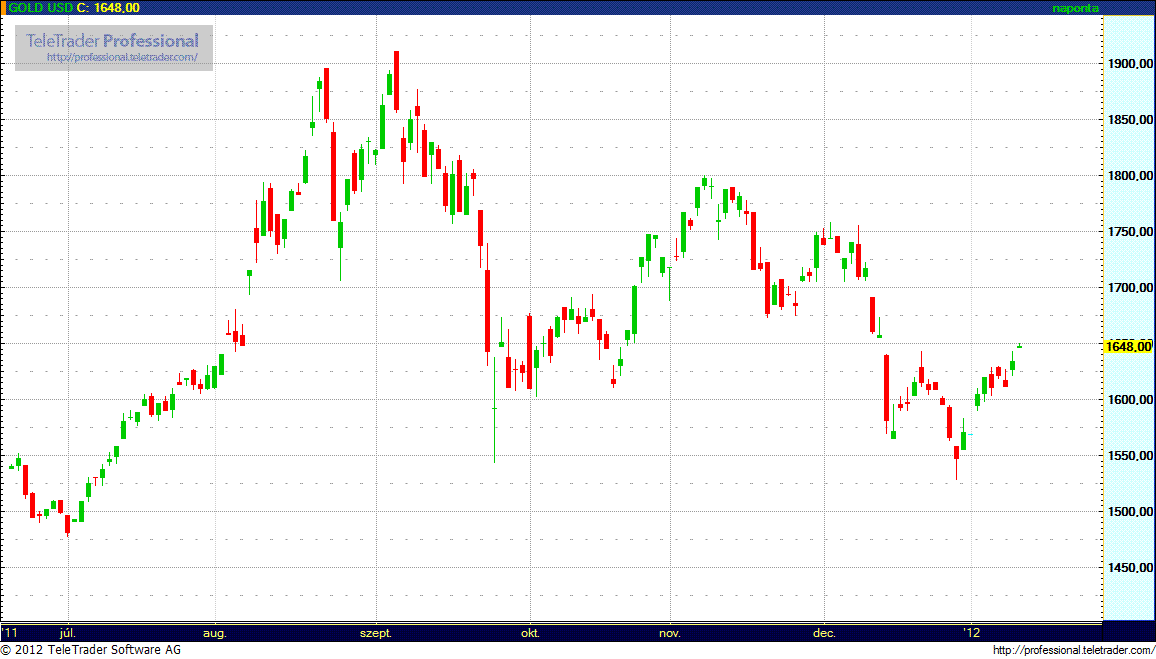Click the 1450,00 price axis label
This screenshot has width=1156, height=659.
[1128, 568]
